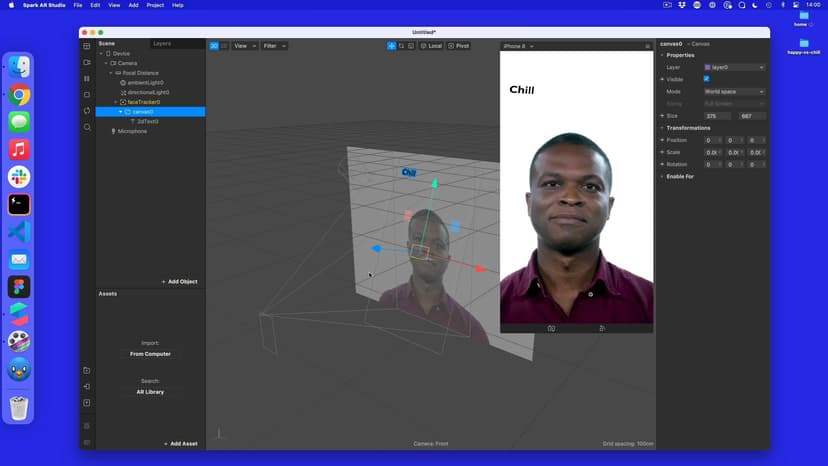The image size is (828, 466).
Task: Open the Music app from the dock
Action: click(x=19, y=150)
